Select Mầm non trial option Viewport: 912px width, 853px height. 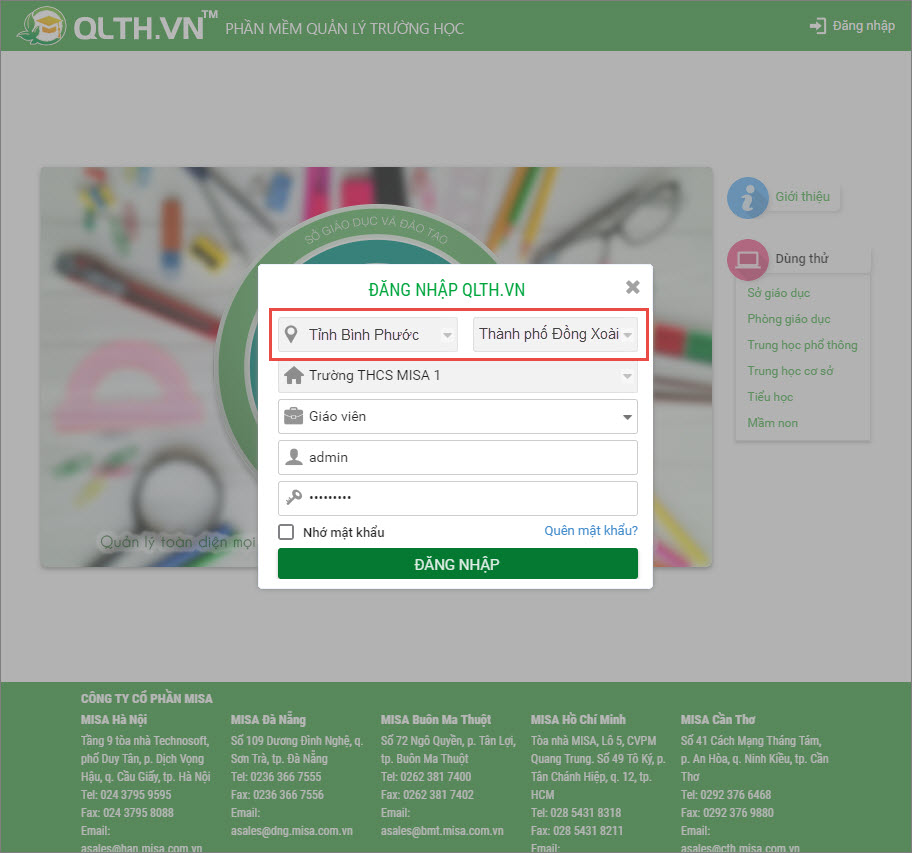click(772, 423)
